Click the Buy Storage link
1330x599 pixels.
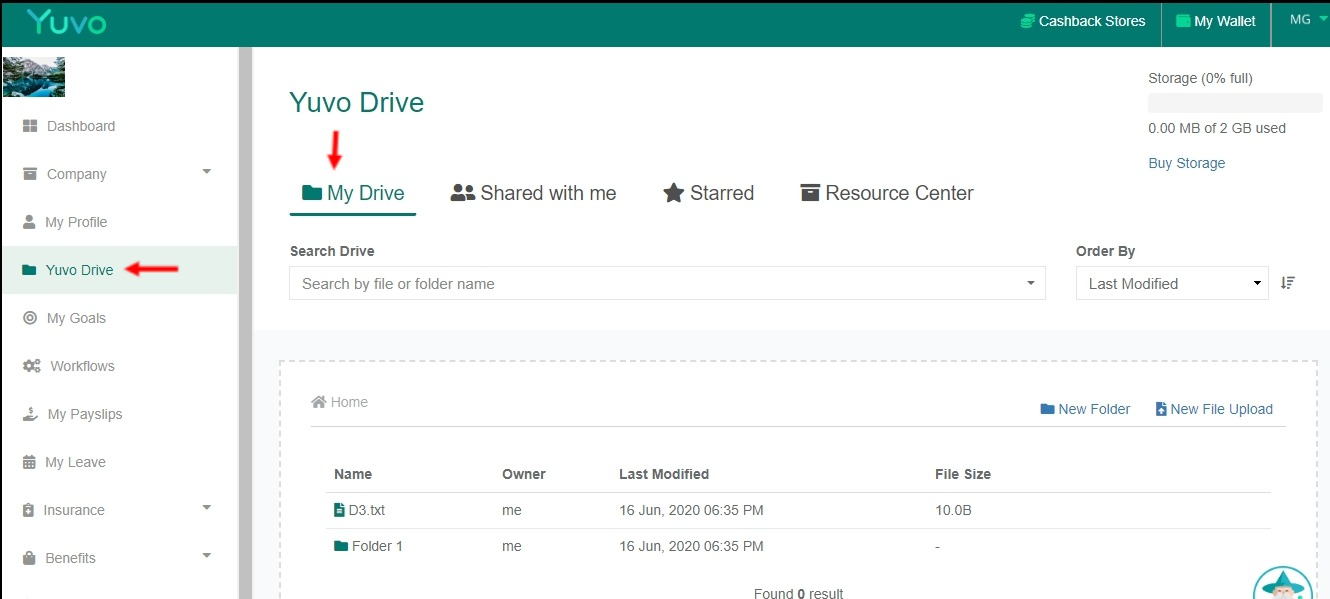pyautogui.click(x=1187, y=163)
